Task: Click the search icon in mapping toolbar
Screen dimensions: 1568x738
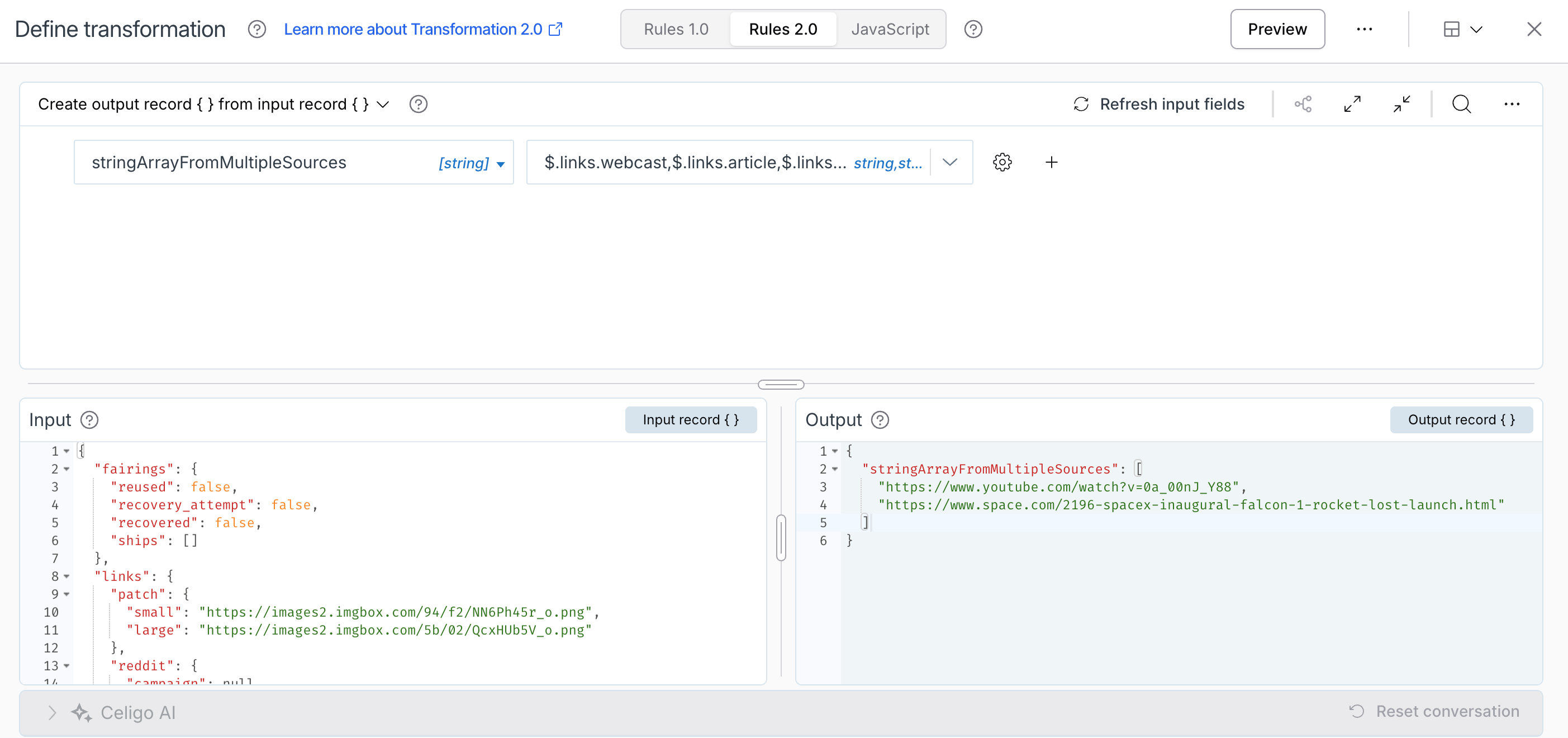Action: click(1461, 104)
